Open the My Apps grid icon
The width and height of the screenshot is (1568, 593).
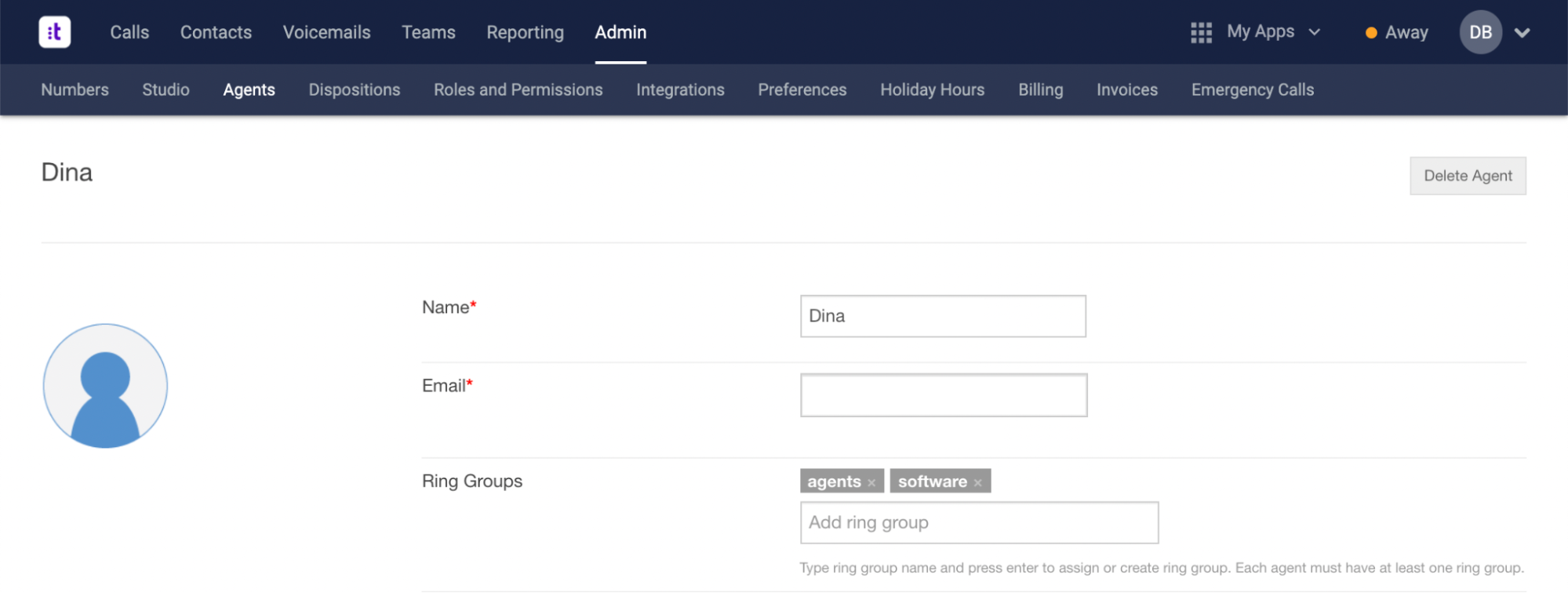(1201, 33)
